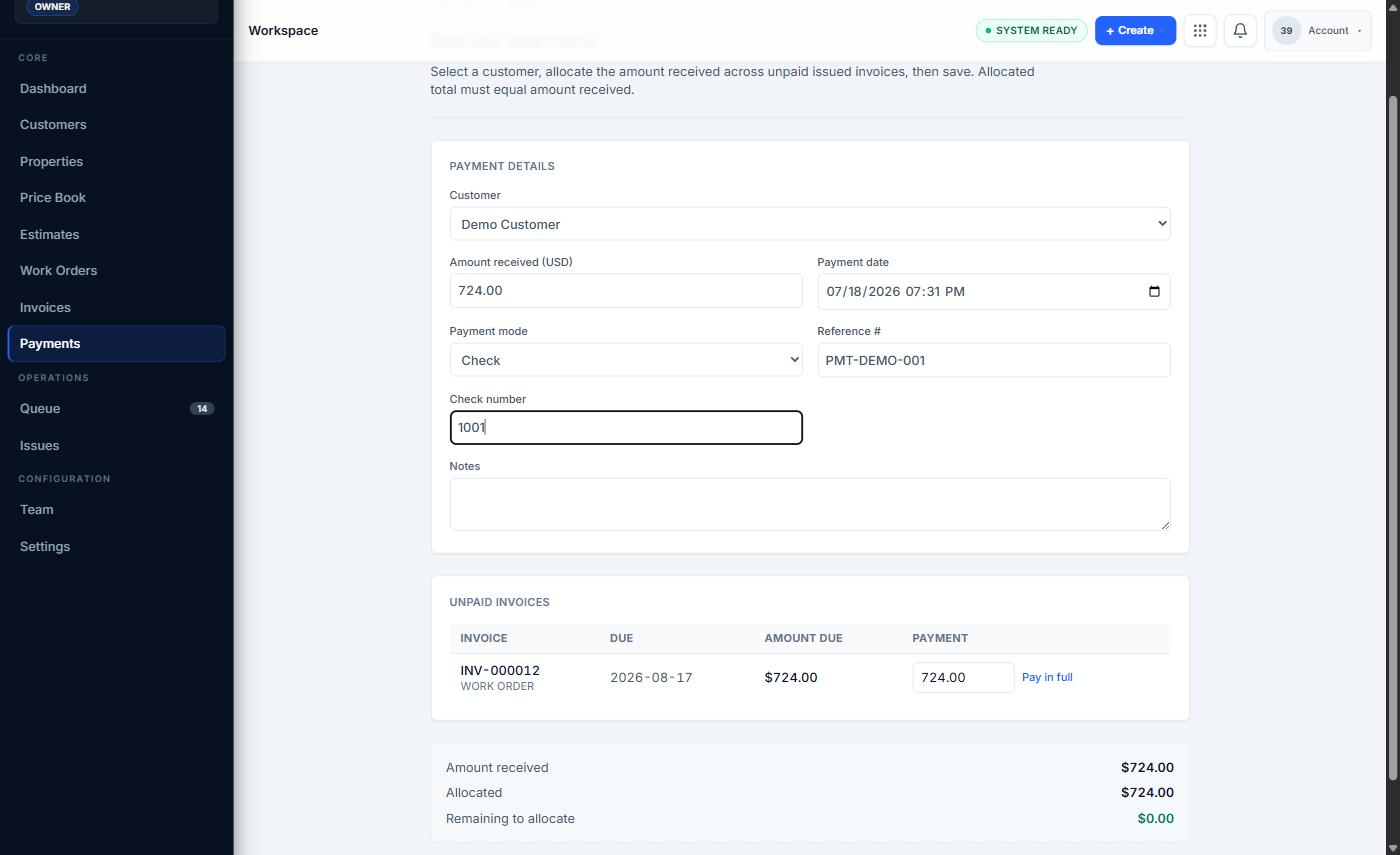
Task: Click the + Create button
Action: (1135, 30)
